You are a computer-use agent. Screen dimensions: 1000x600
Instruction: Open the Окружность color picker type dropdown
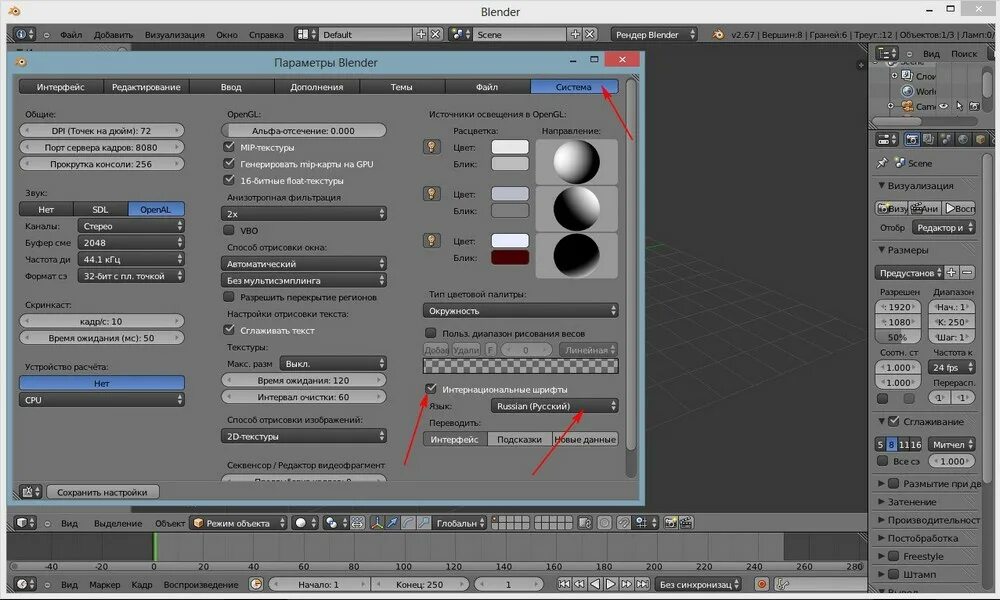(x=520, y=311)
